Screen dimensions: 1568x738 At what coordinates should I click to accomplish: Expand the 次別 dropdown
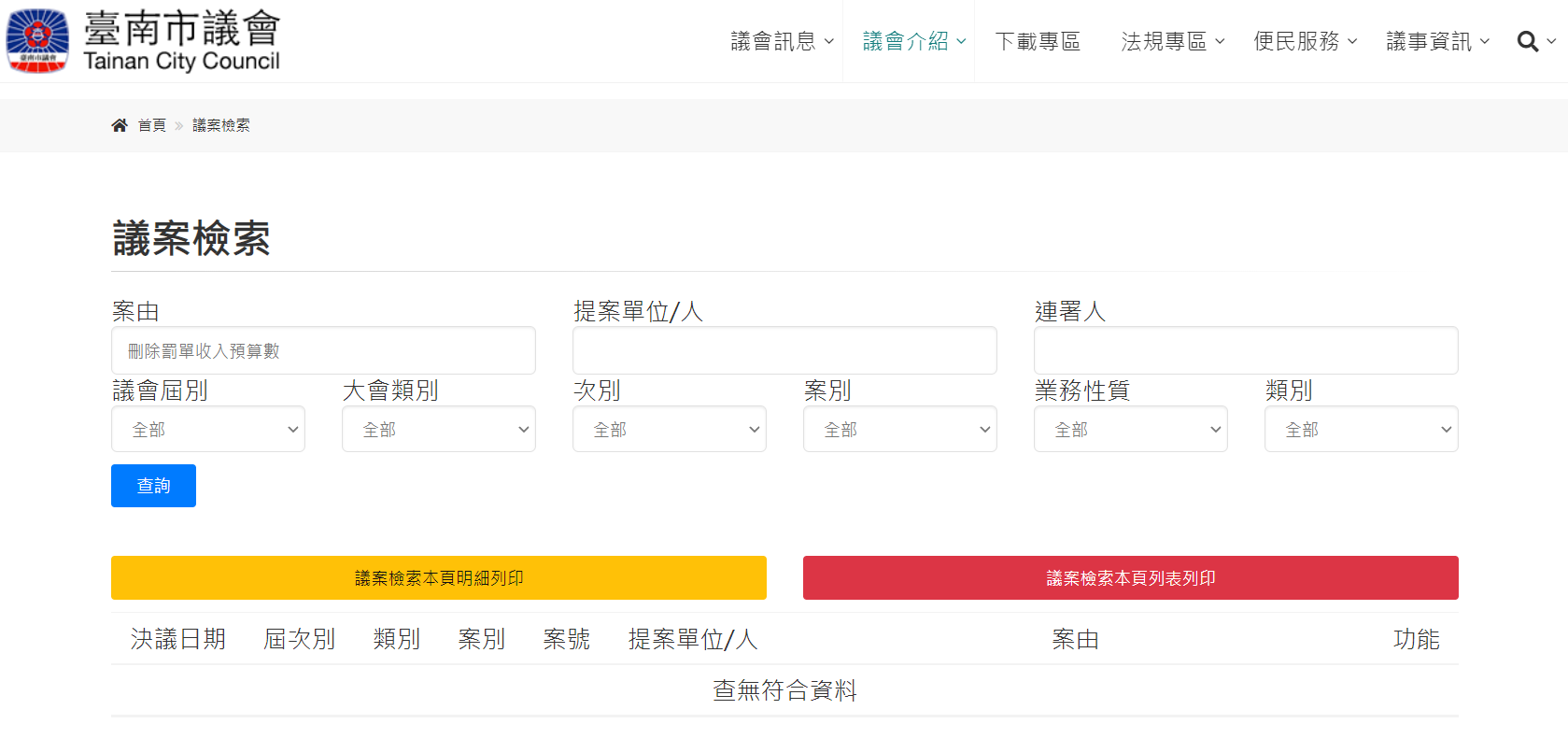[x=670, y=430]
